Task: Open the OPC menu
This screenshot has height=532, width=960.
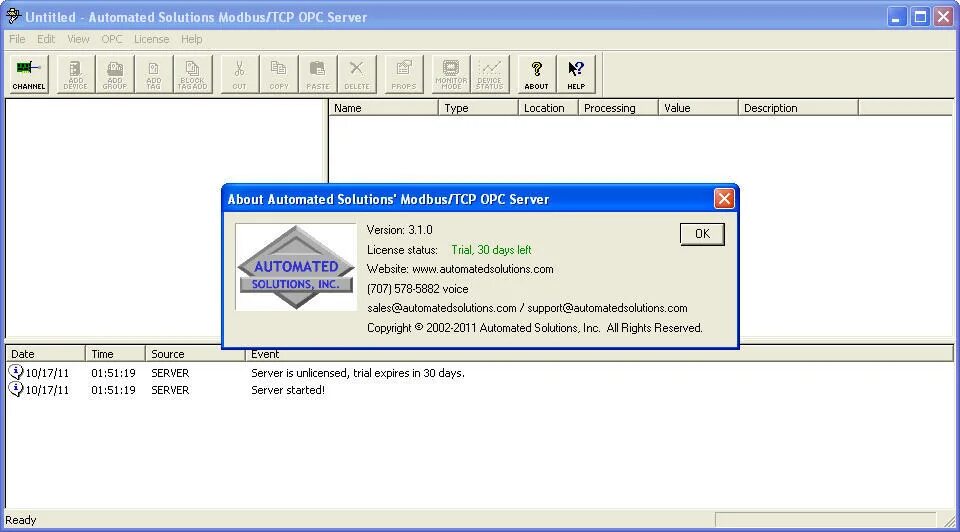Action: pos(112,39)
